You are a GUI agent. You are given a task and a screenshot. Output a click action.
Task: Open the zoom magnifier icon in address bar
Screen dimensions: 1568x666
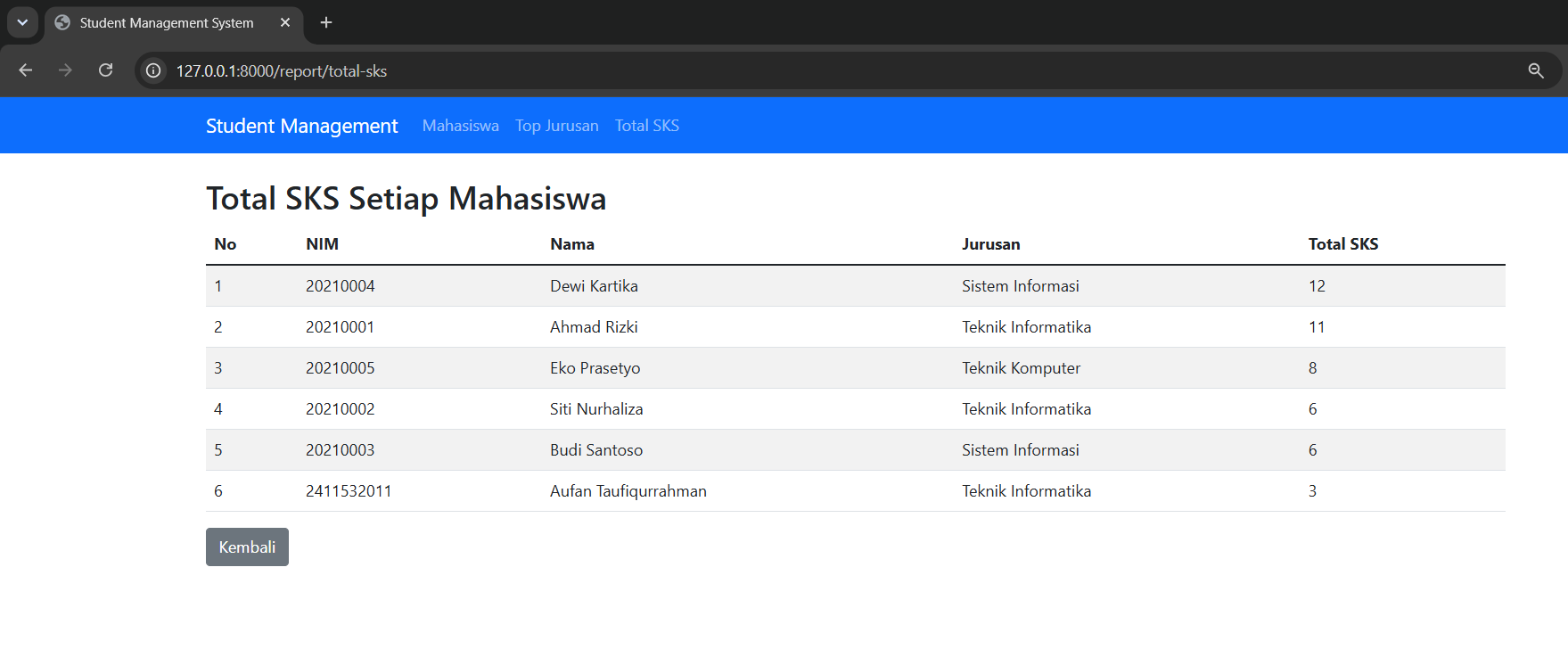1536,70
